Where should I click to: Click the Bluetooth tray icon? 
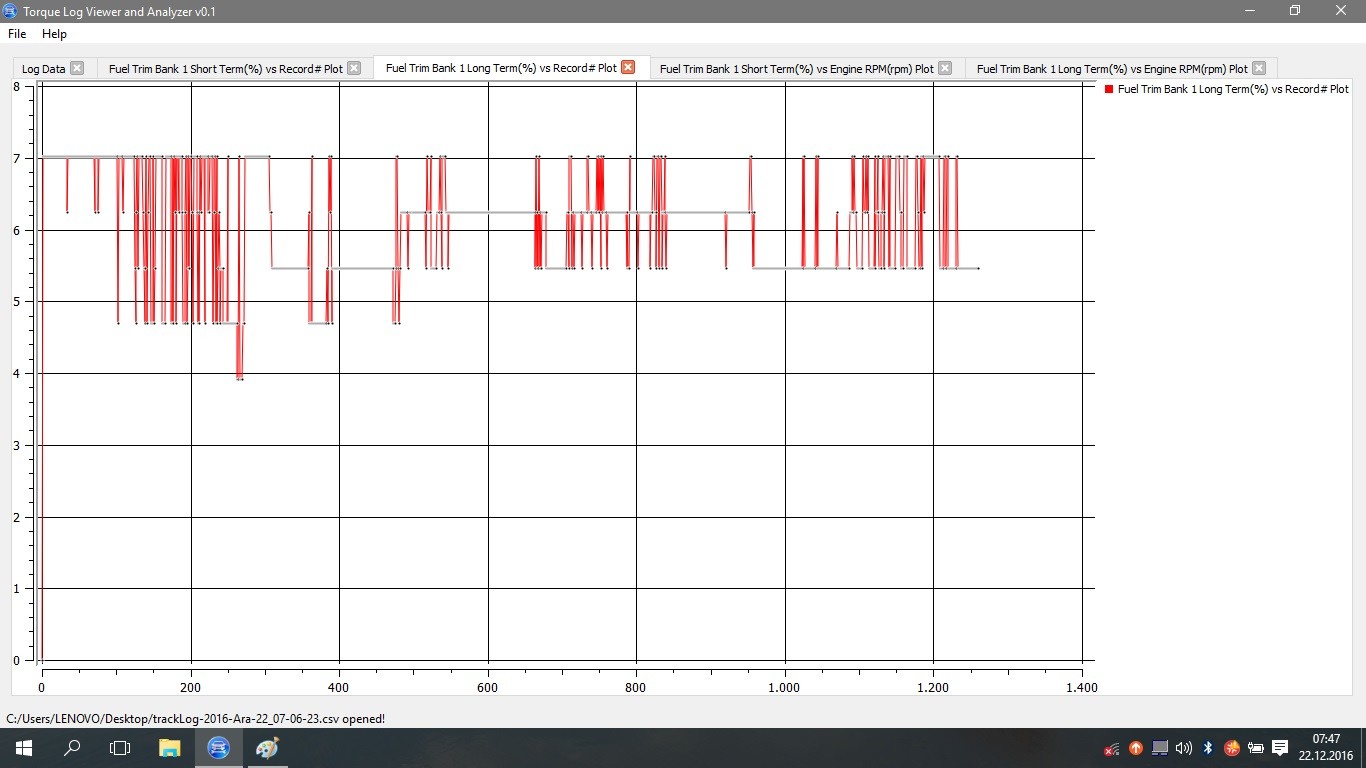coord(1208,748)
